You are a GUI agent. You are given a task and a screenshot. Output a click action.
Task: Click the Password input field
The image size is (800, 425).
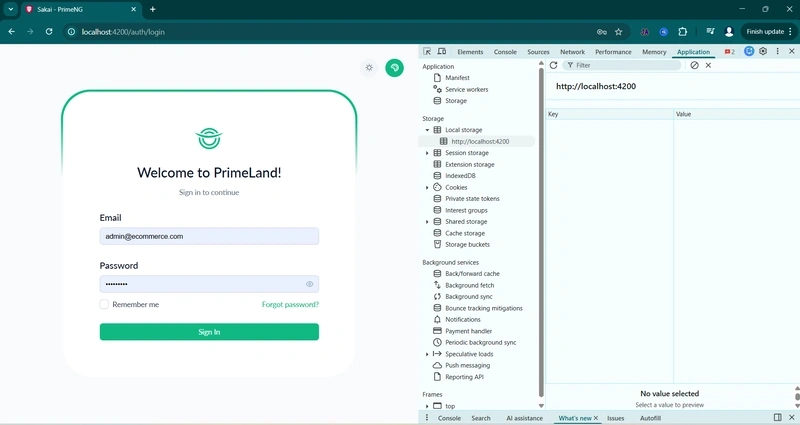(x=209, y=284)
